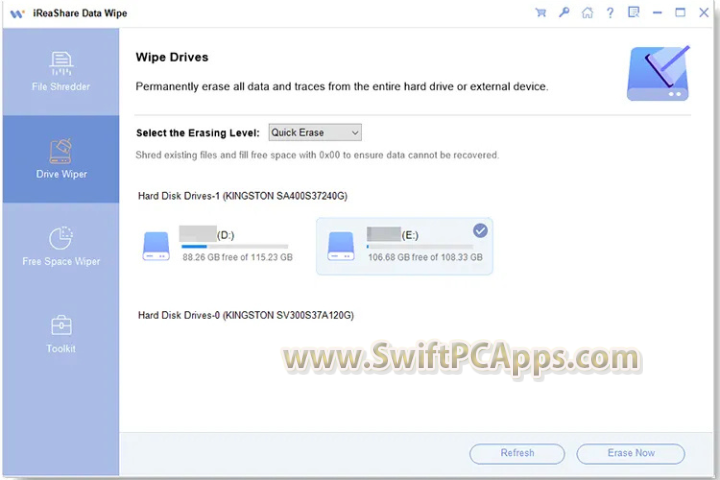Click the E: drive usage bar
720x480 pixels.
point(420,247)
